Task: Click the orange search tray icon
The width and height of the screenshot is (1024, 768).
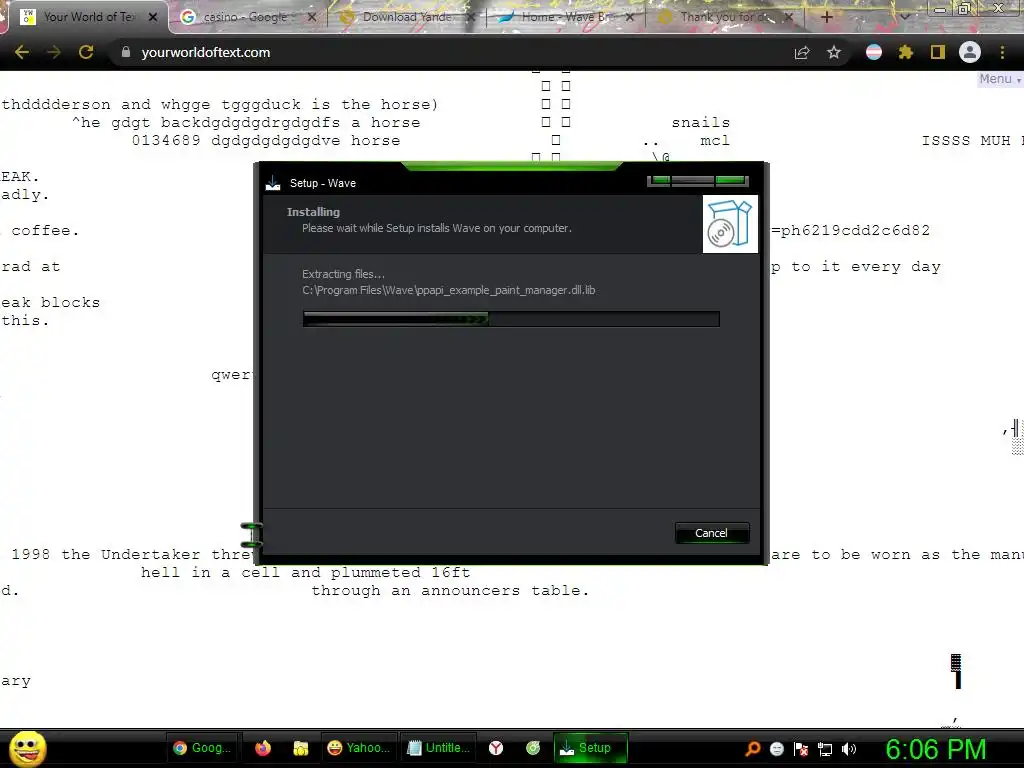Action: 752,748
